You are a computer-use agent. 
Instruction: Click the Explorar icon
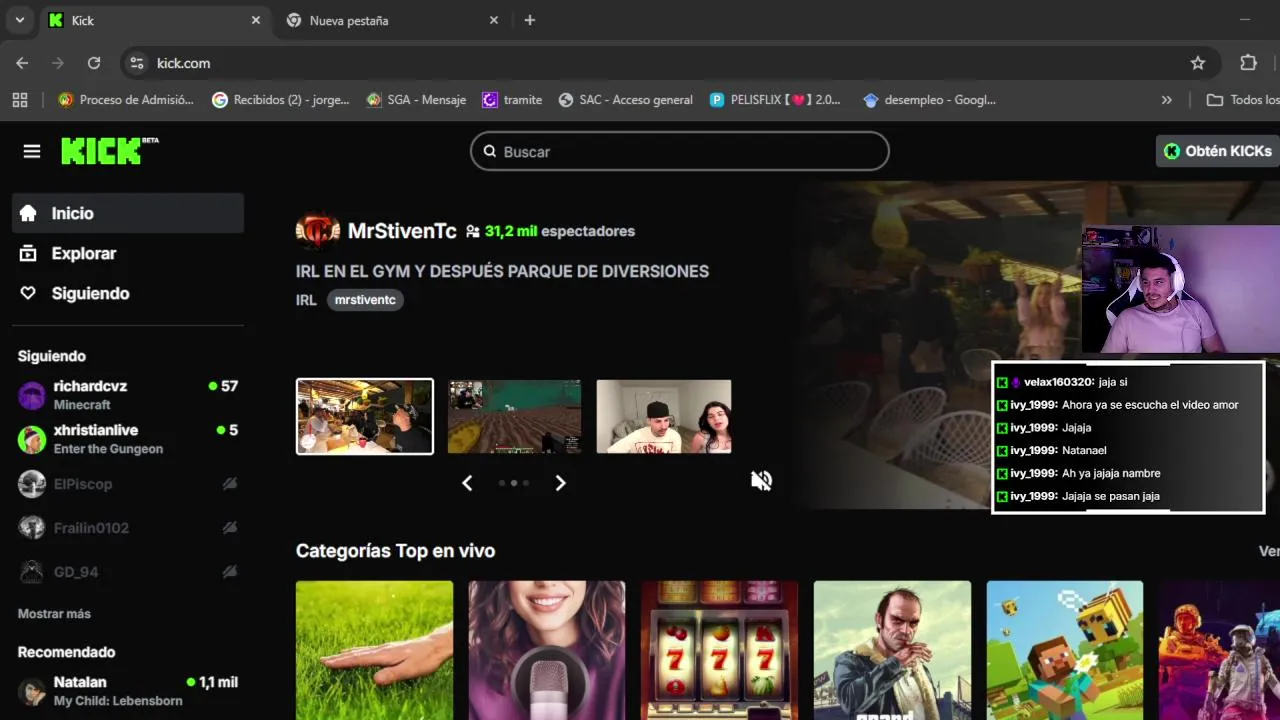[28, 253]
